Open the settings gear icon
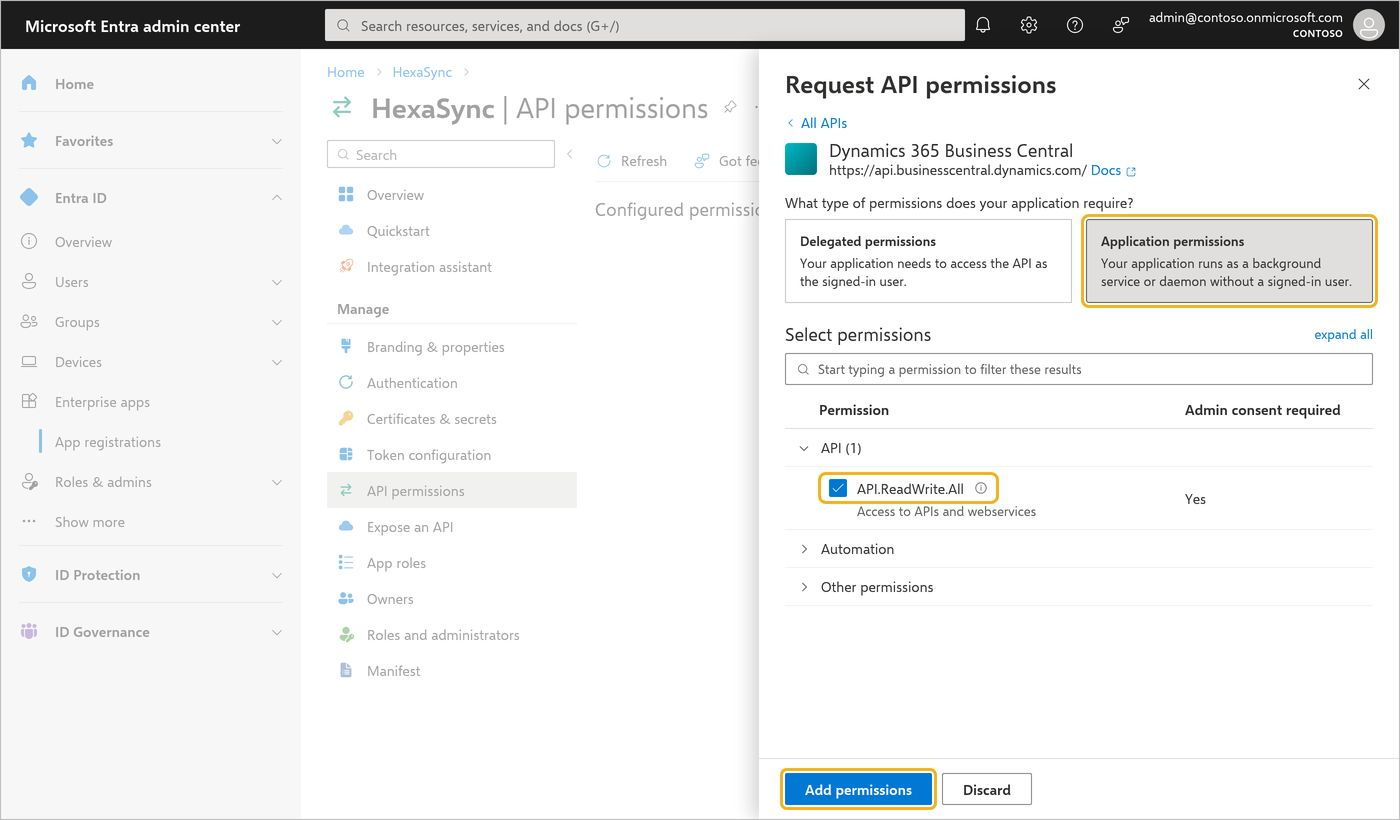The width and height of the screenshot is (1400, 820). click(1029, 25)
